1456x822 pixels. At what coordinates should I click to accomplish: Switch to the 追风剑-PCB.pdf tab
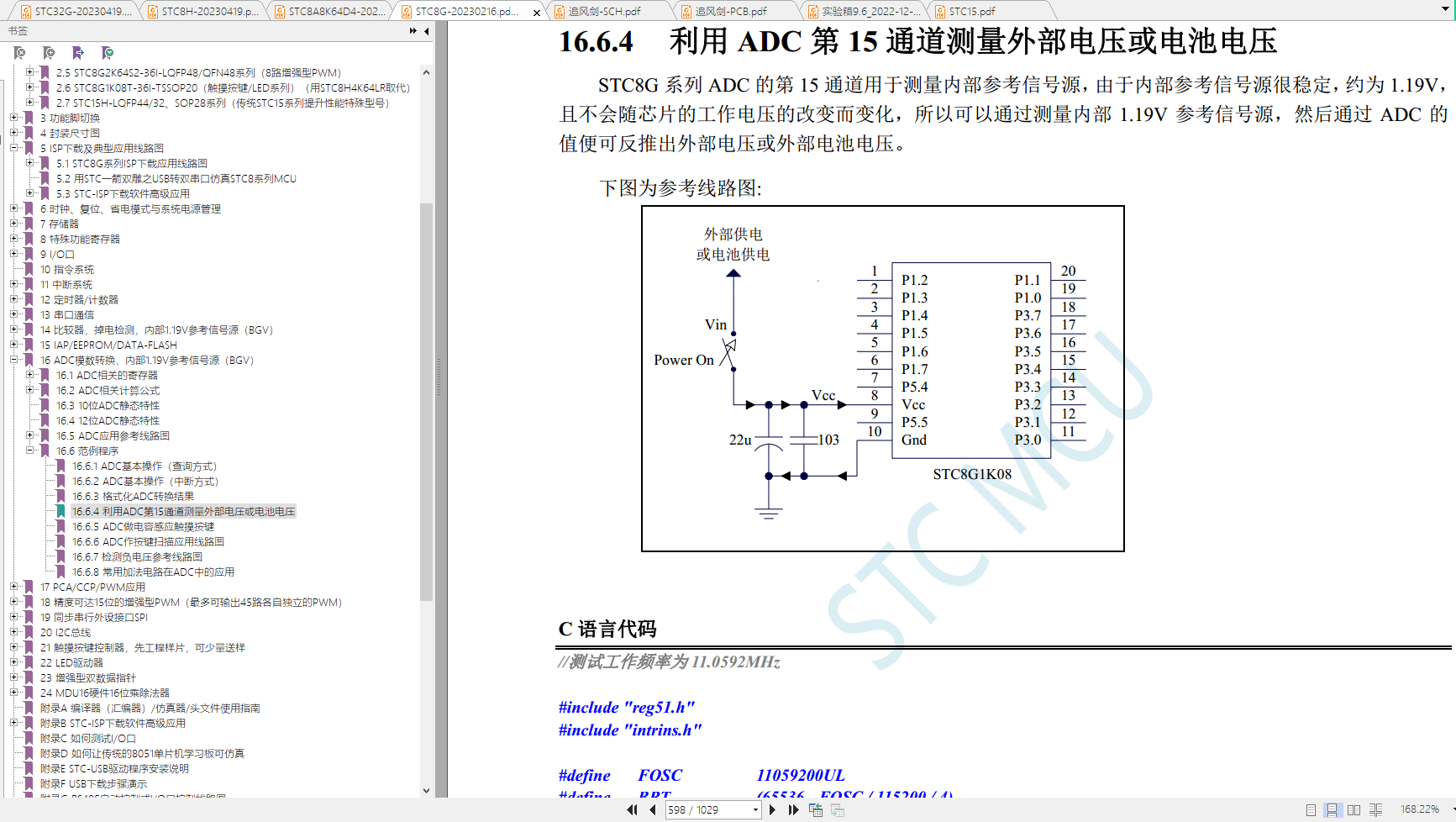[x=738, y=11]
